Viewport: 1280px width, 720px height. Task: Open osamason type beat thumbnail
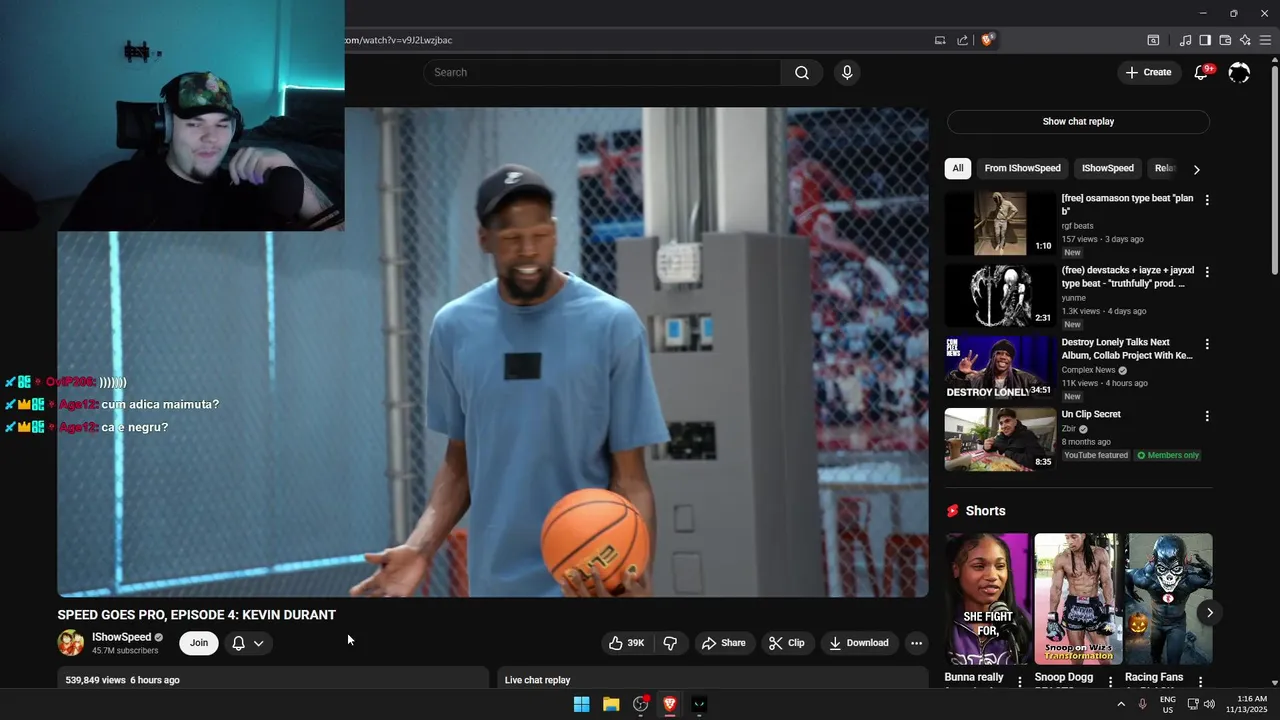click(1000, 224)
